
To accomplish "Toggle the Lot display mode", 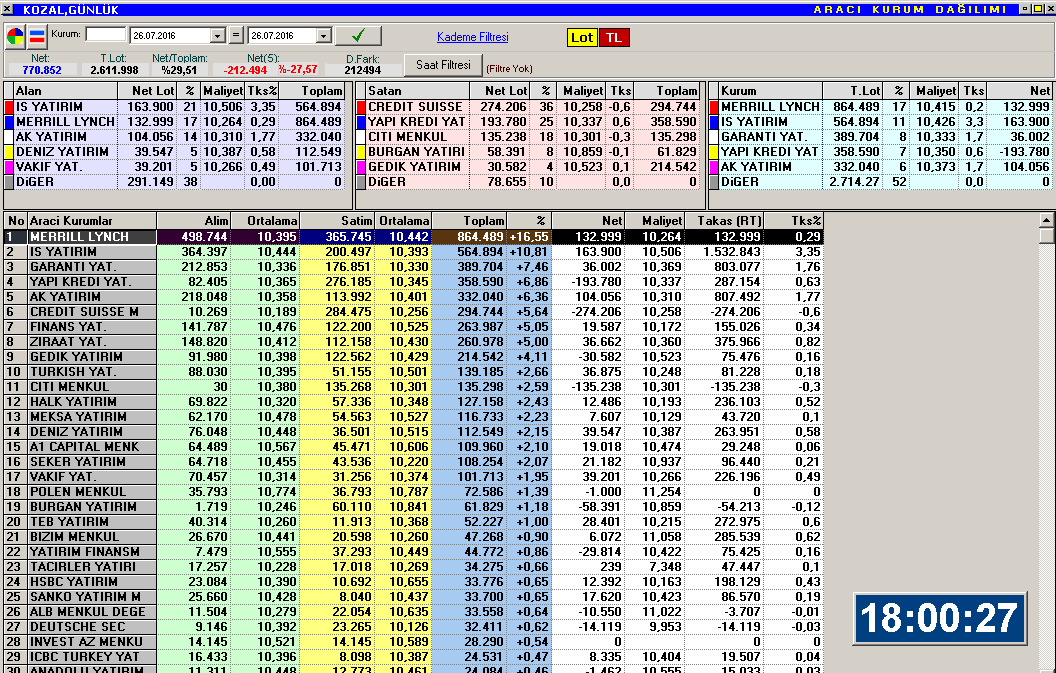I will pyautogui.click(x=582, y=37).
